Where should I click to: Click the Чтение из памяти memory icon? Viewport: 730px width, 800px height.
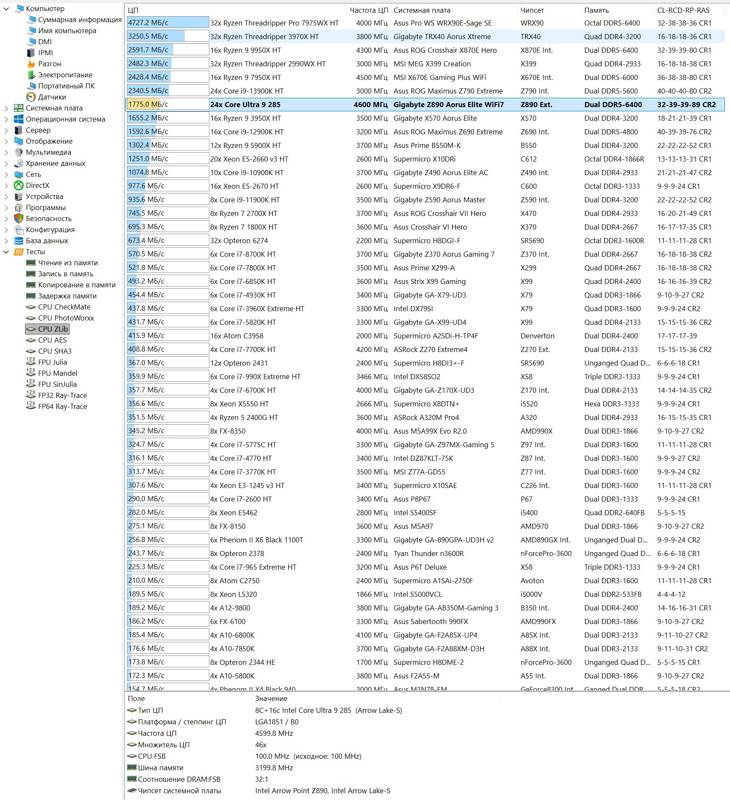(x=31, y=262)
